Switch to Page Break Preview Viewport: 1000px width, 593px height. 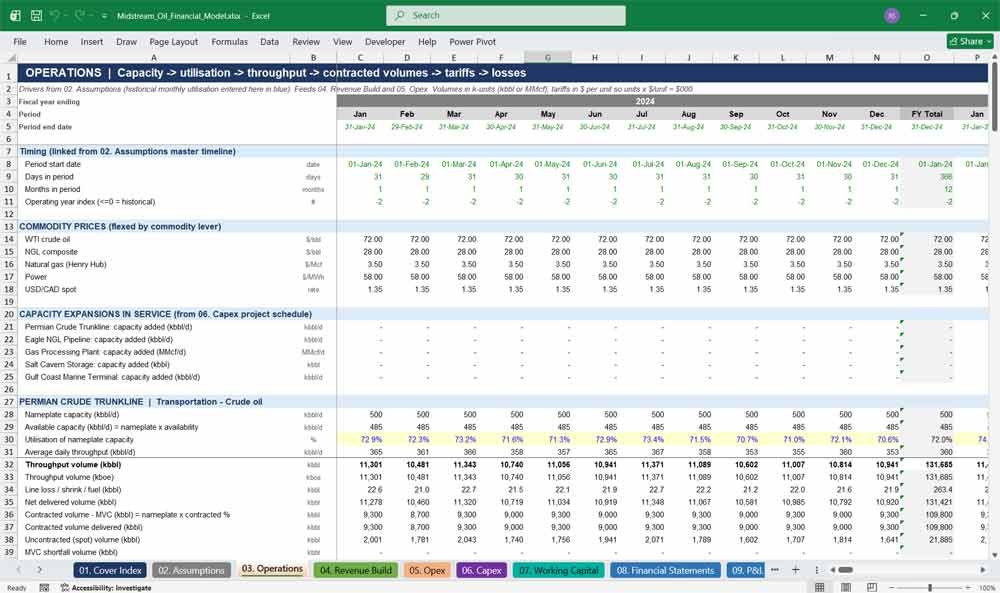point(871,587)
